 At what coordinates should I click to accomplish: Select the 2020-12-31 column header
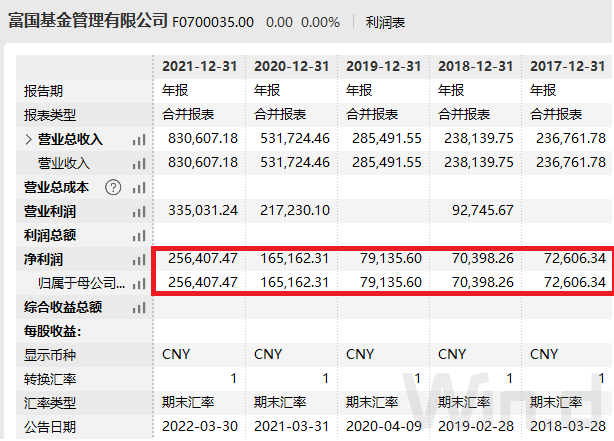[292, 66]
